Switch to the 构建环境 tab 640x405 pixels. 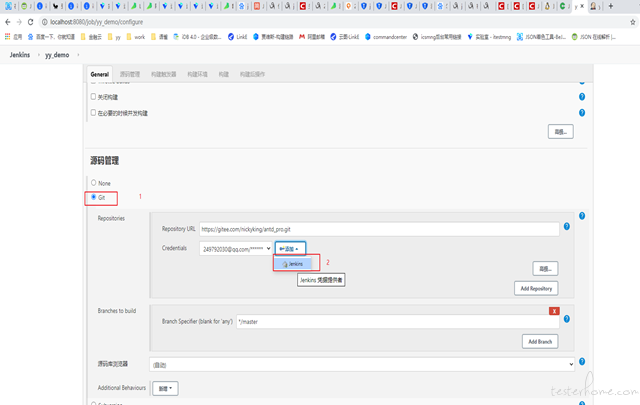click(x=197, y=74)
